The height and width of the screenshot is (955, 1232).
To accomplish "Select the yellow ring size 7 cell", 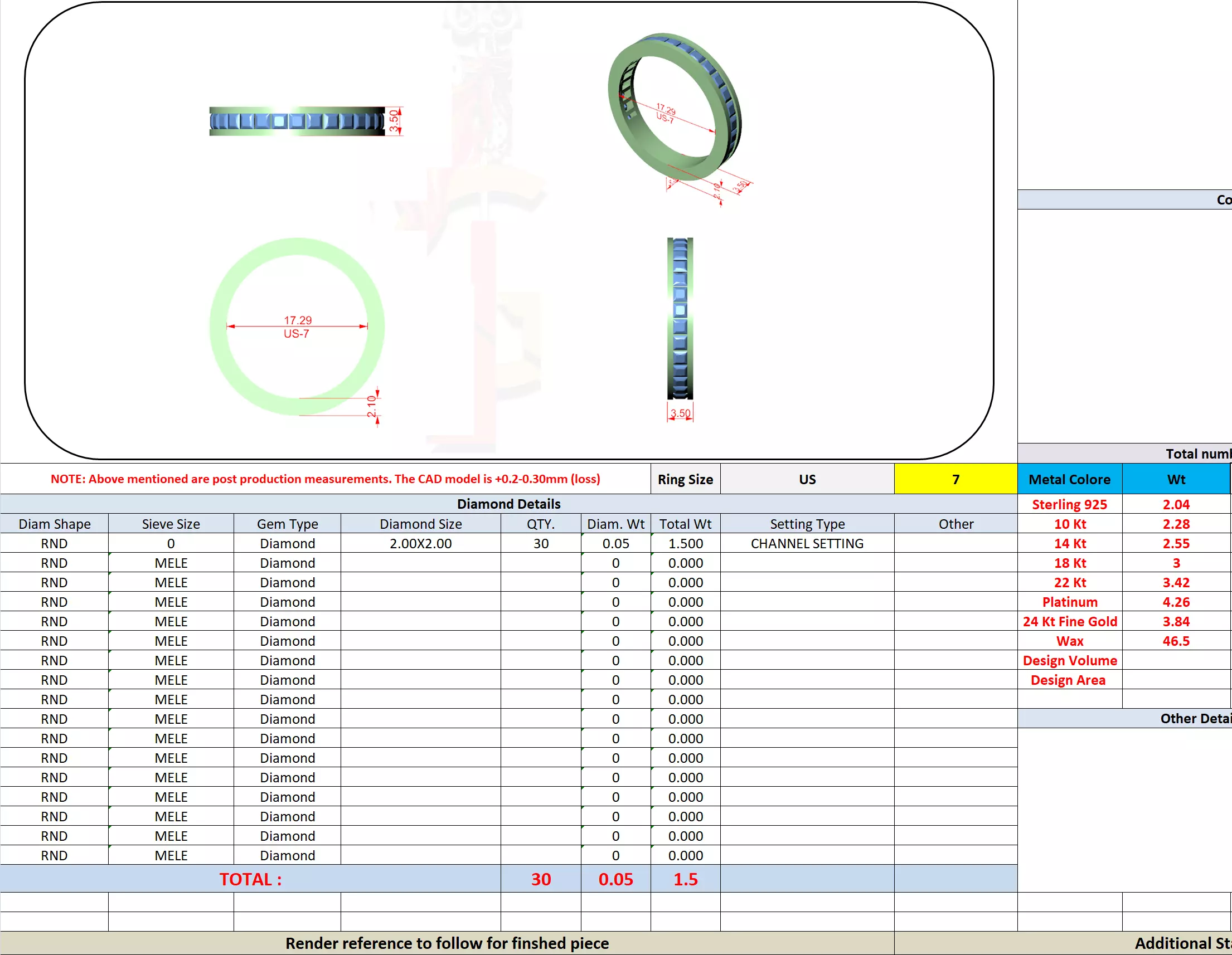I will pos(955,479).
